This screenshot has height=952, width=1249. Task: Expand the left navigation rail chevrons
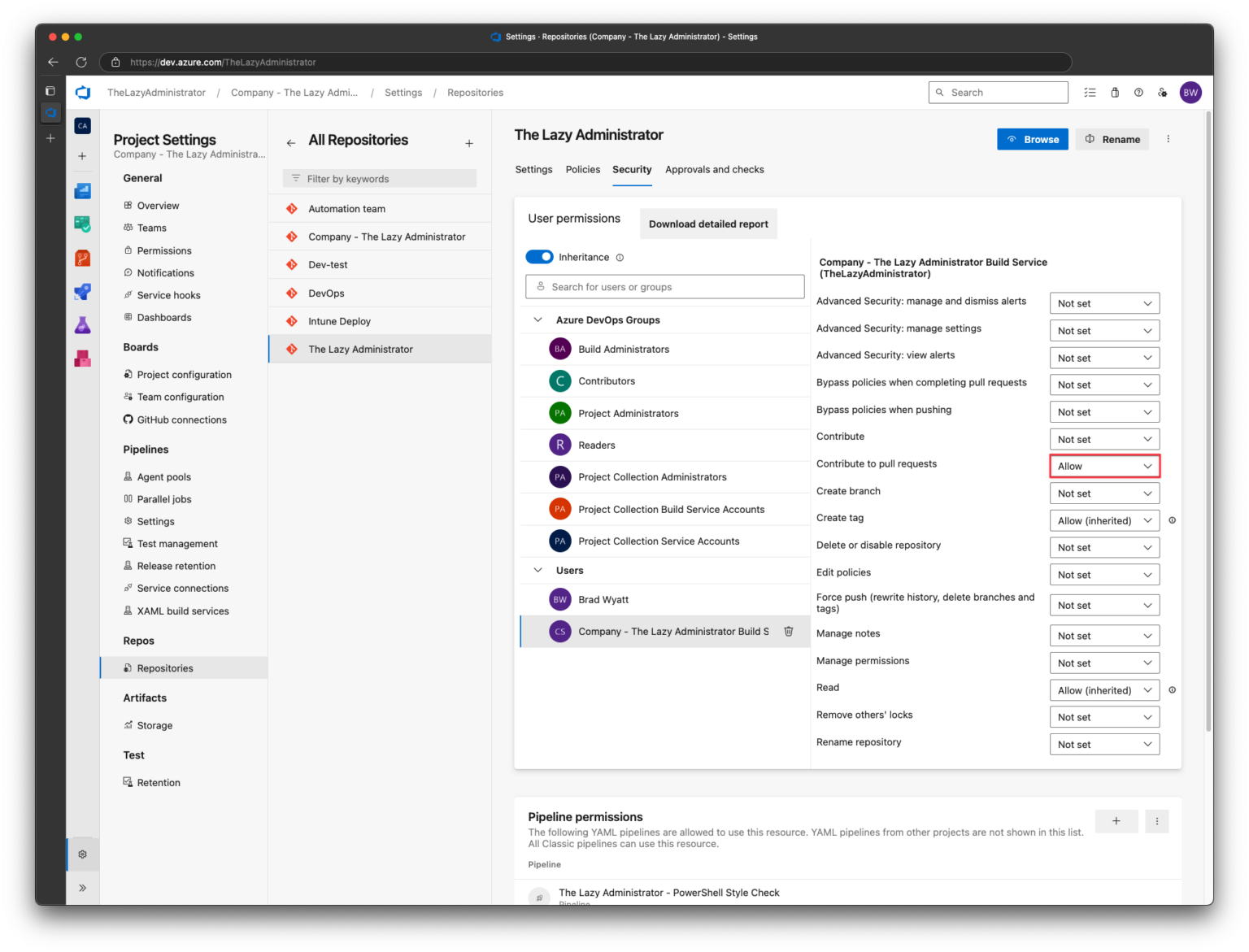pyautogui.click(x=82, y=888)
